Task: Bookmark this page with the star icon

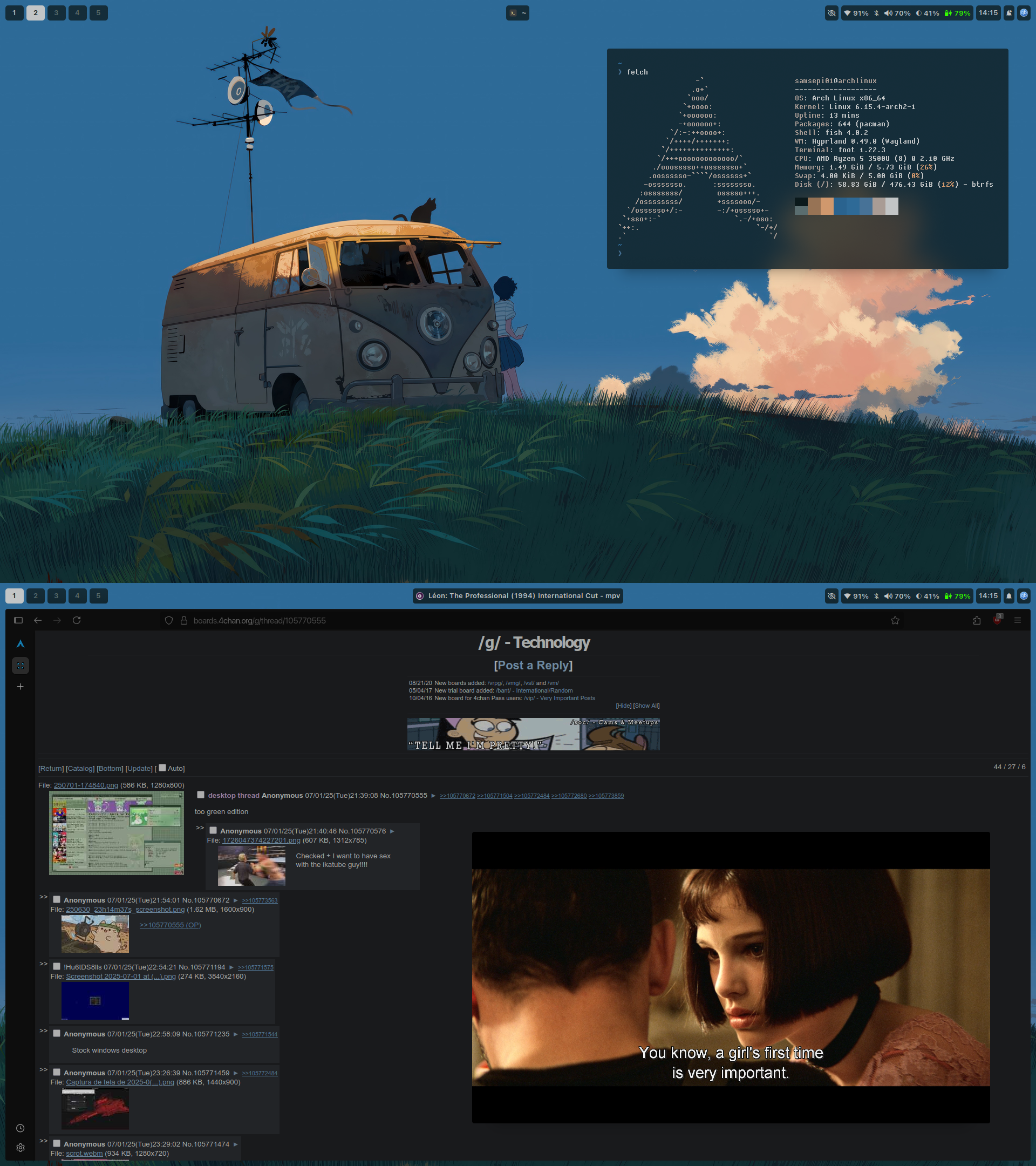Action: pyautogui.click(x=895, y=620)
